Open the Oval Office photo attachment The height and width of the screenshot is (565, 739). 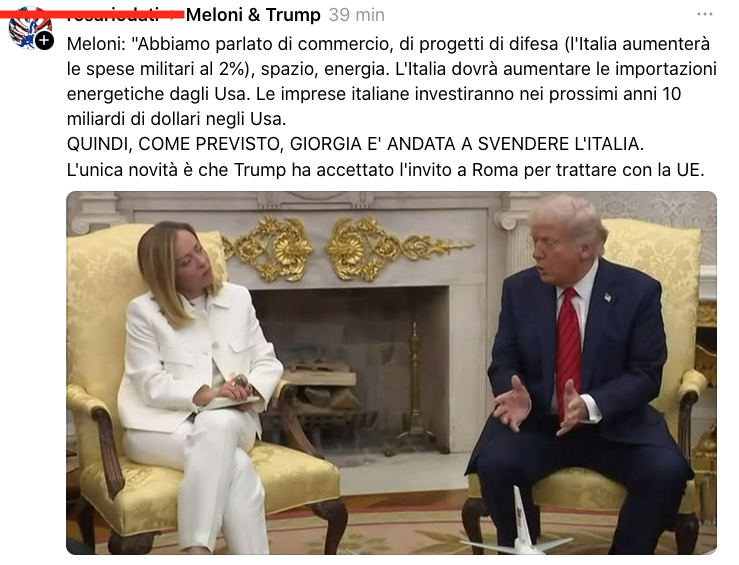[x=391, y=373]
